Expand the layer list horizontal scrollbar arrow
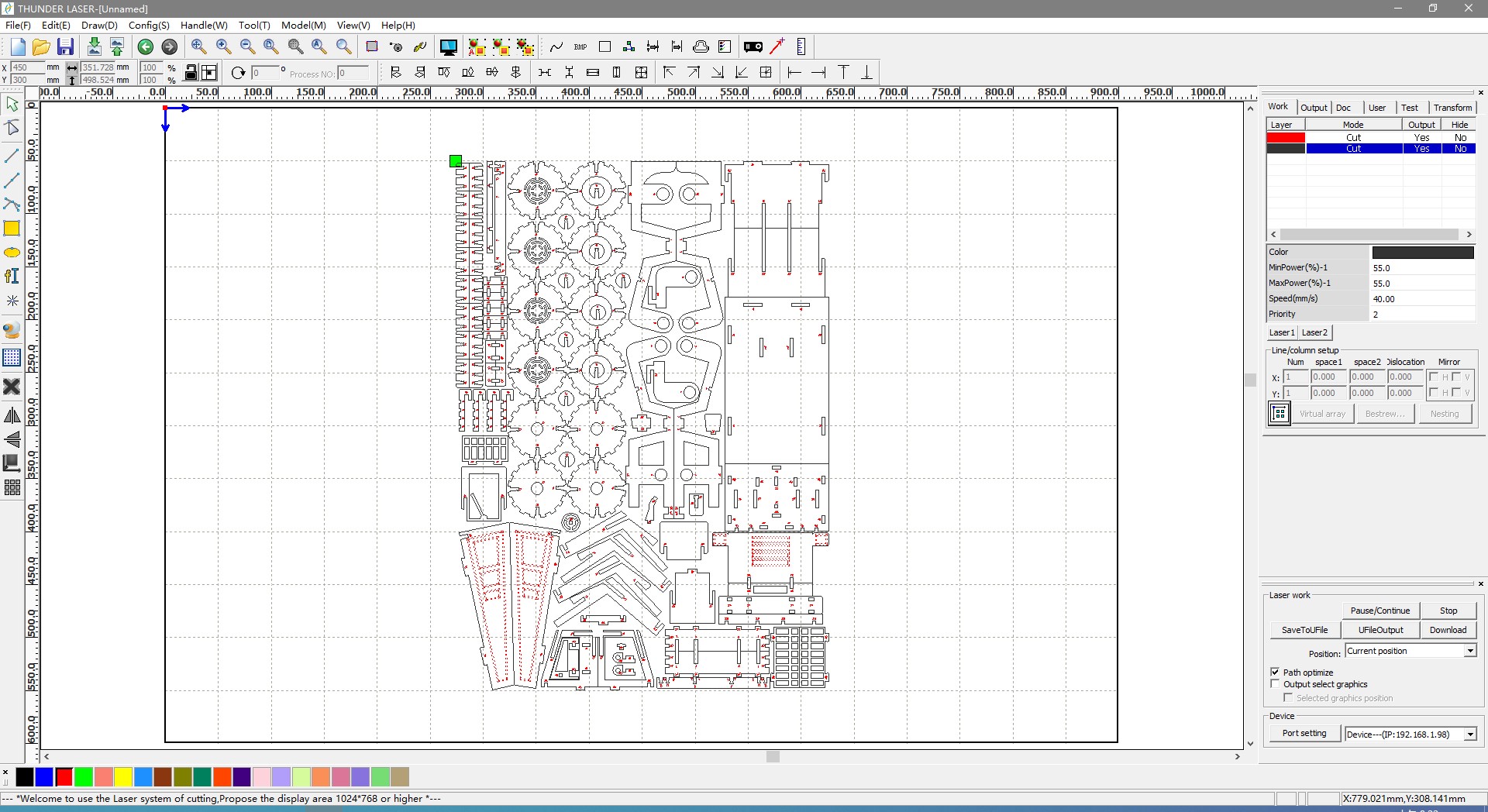The width and height of the screenshot is (1488, 812). pyautogui.click(x=1469, y=234)
